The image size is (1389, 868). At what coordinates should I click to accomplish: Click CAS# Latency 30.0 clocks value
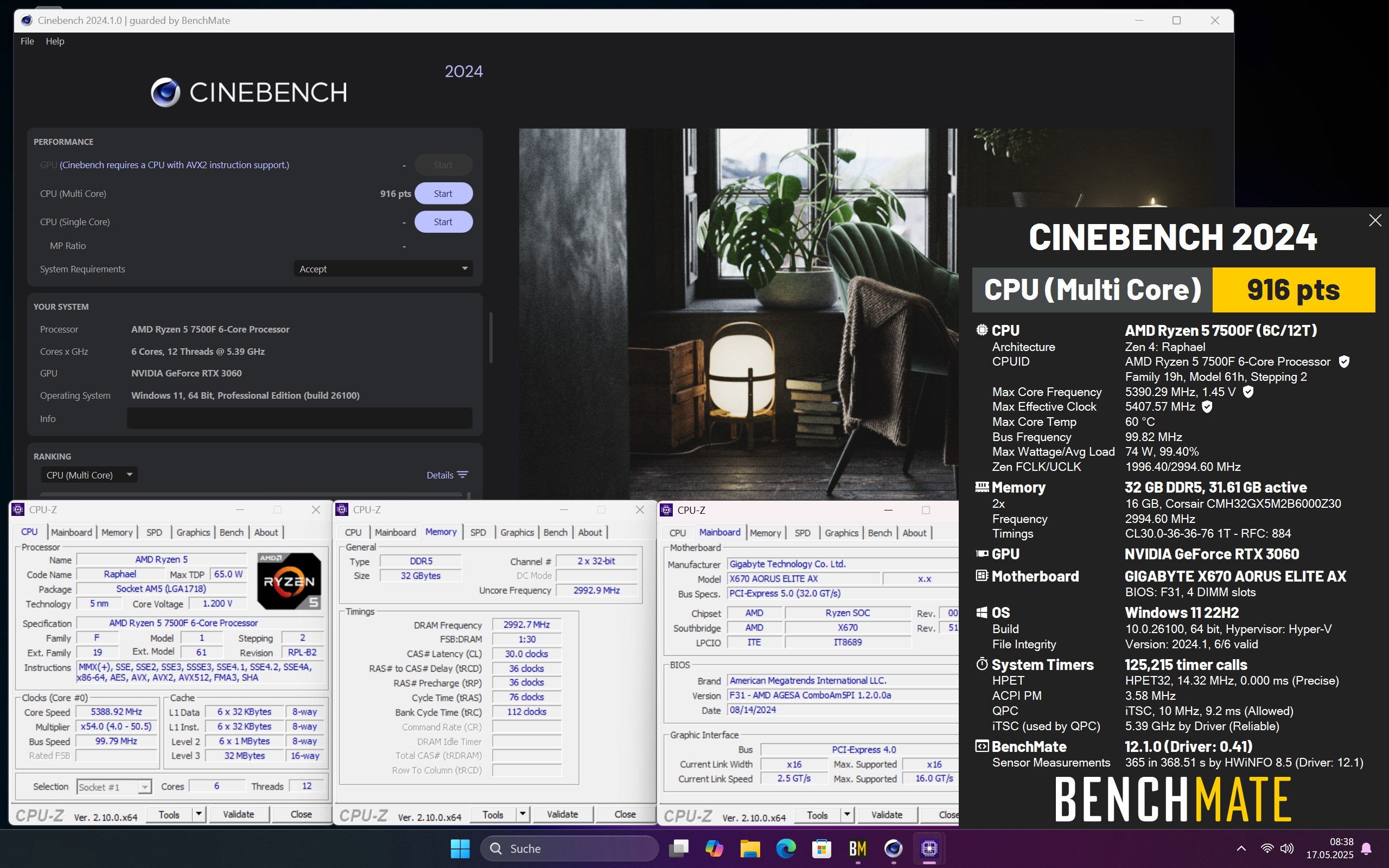[x=526, y=653]
